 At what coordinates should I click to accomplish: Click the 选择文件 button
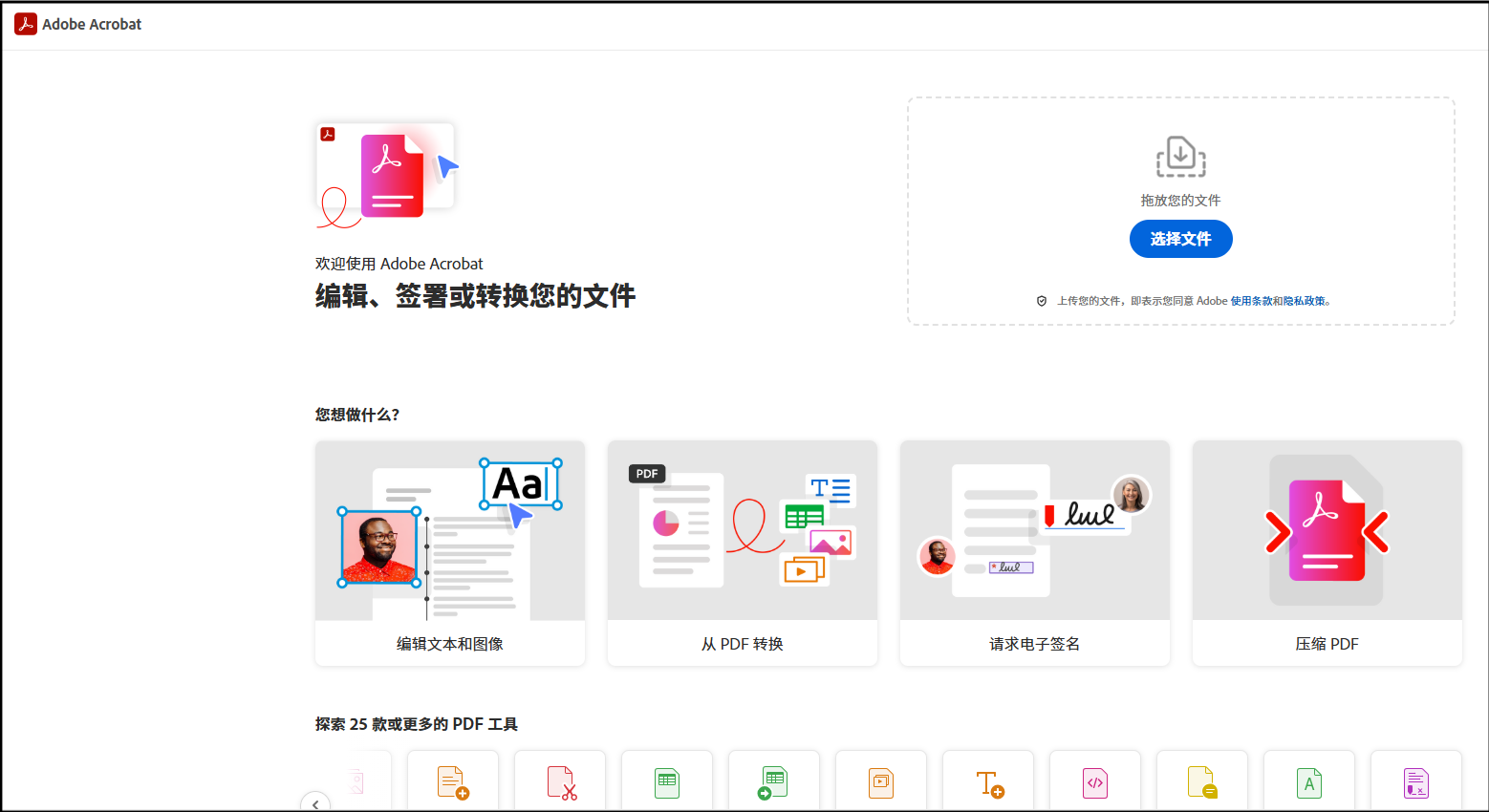click(x=1180, y=239)
